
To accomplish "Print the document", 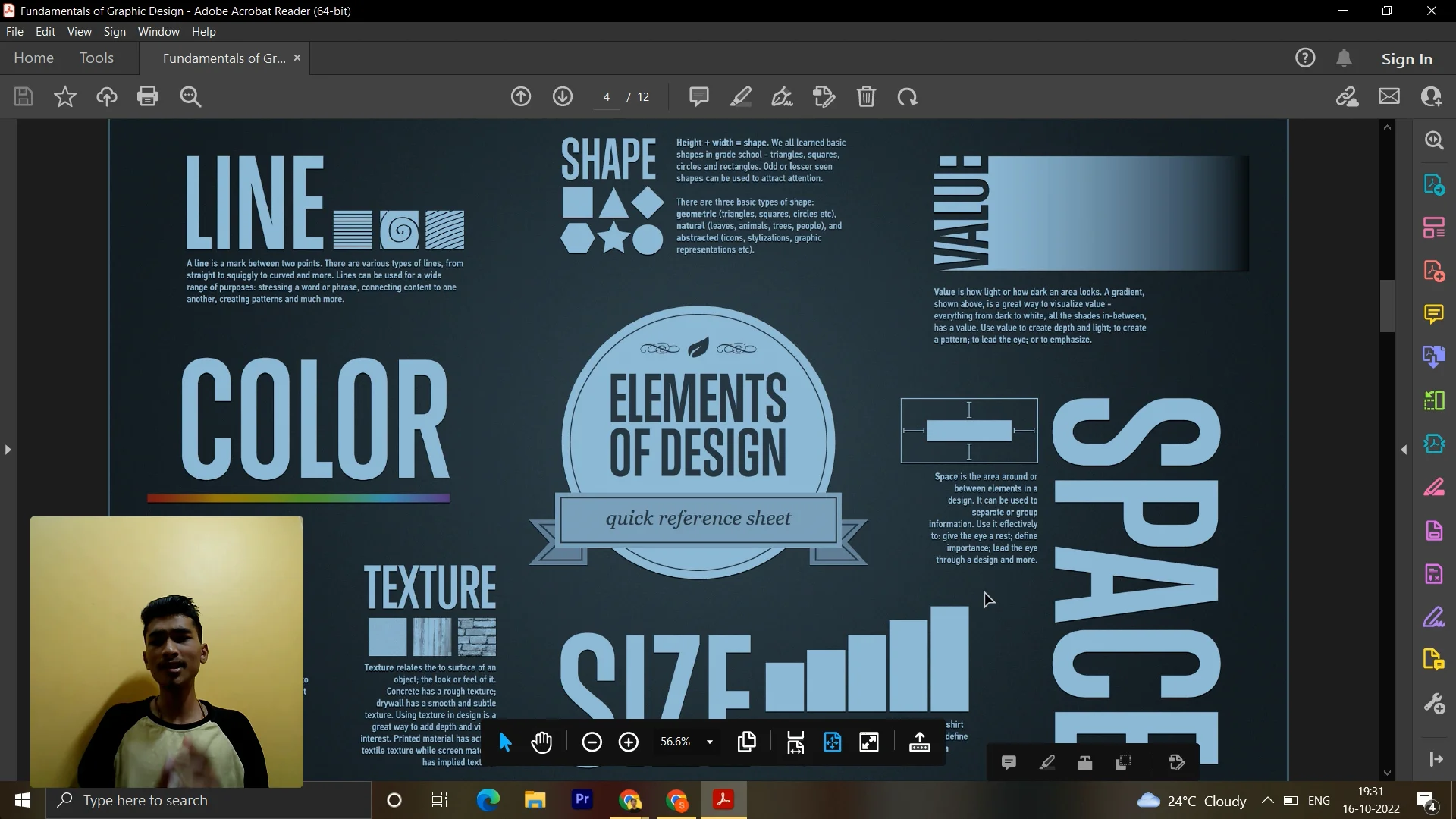I will [x=148, y=96].
